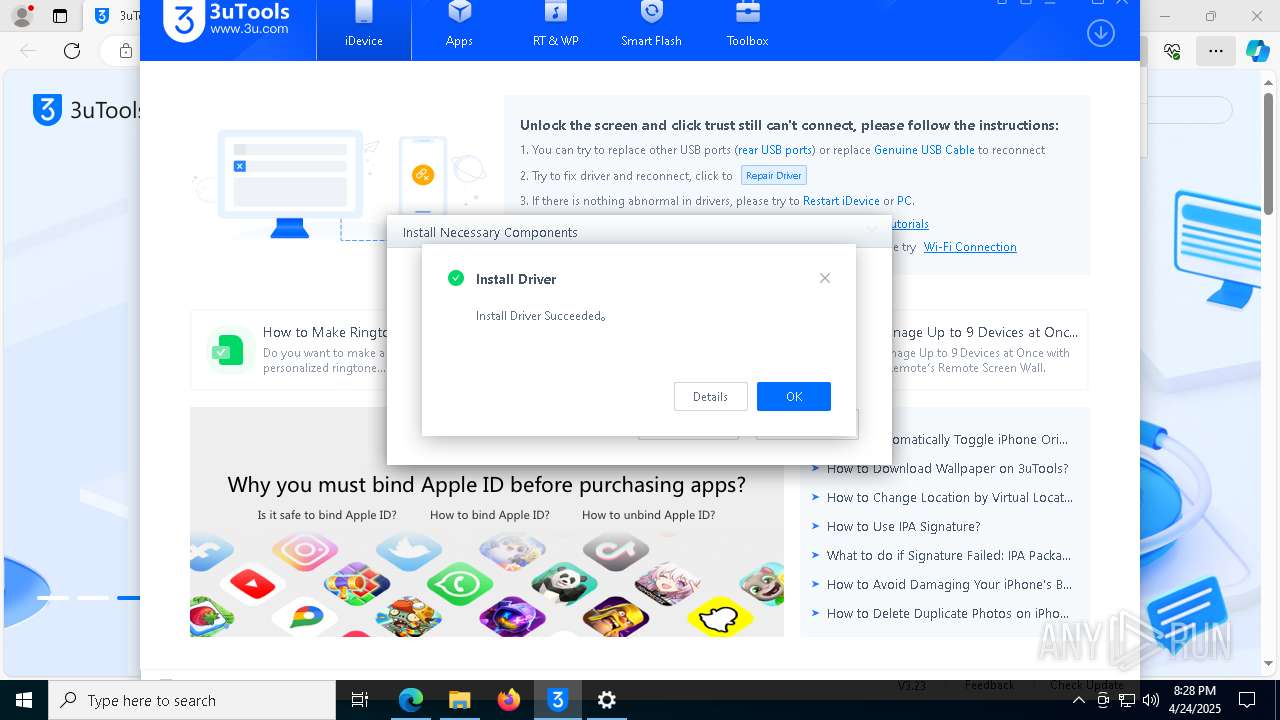Click the PC link in instructions
Screen dimensions: 1280x720
pyautogui.click(x=904, y=201)
